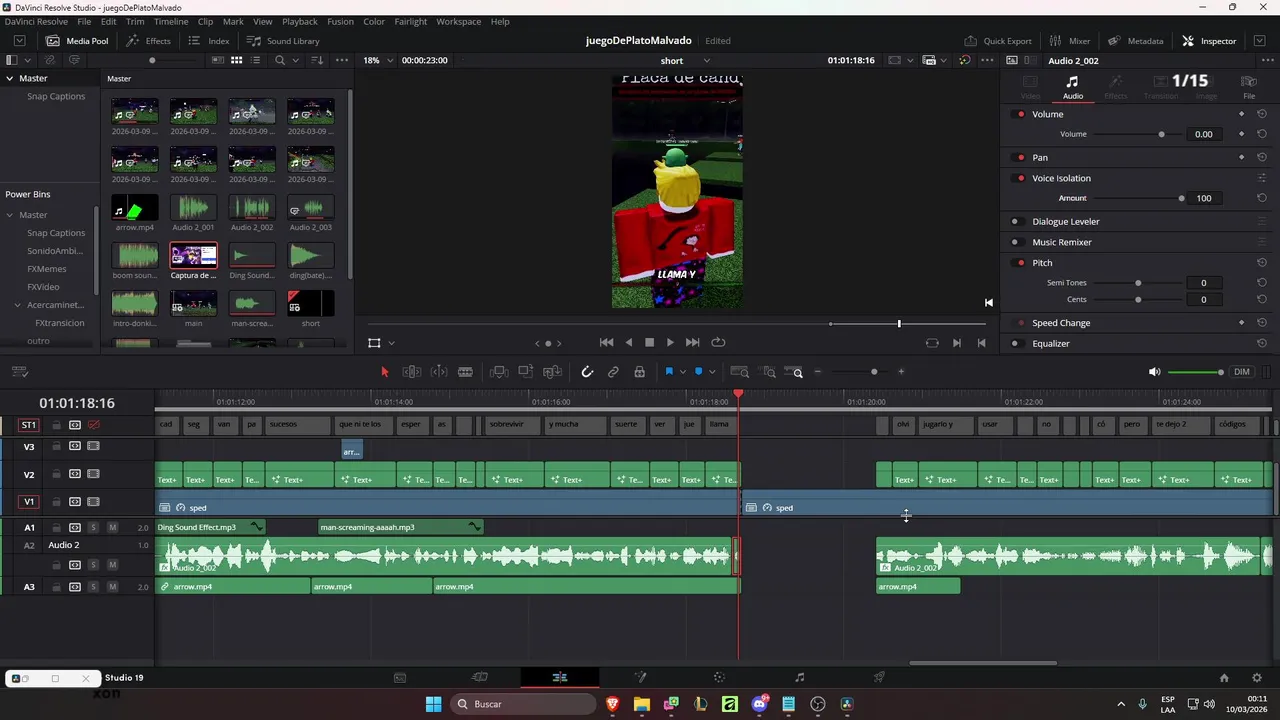Disable the Pitch toggle
This screenshot has height=720, width=1280.
click(x=1020, y=263)
